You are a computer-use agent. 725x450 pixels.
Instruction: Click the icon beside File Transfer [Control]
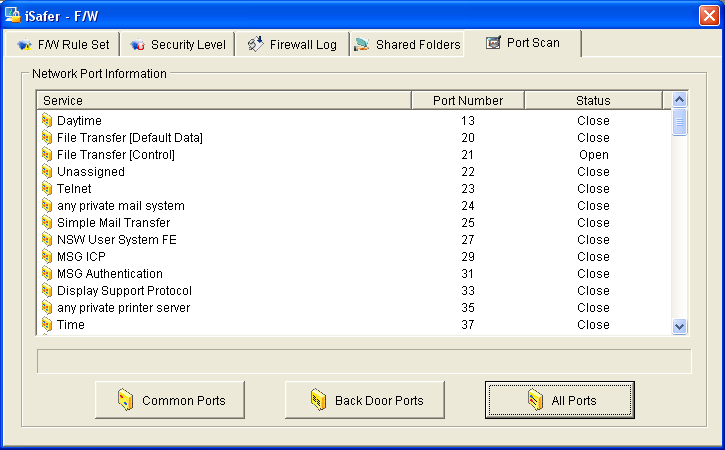[47, 155]
